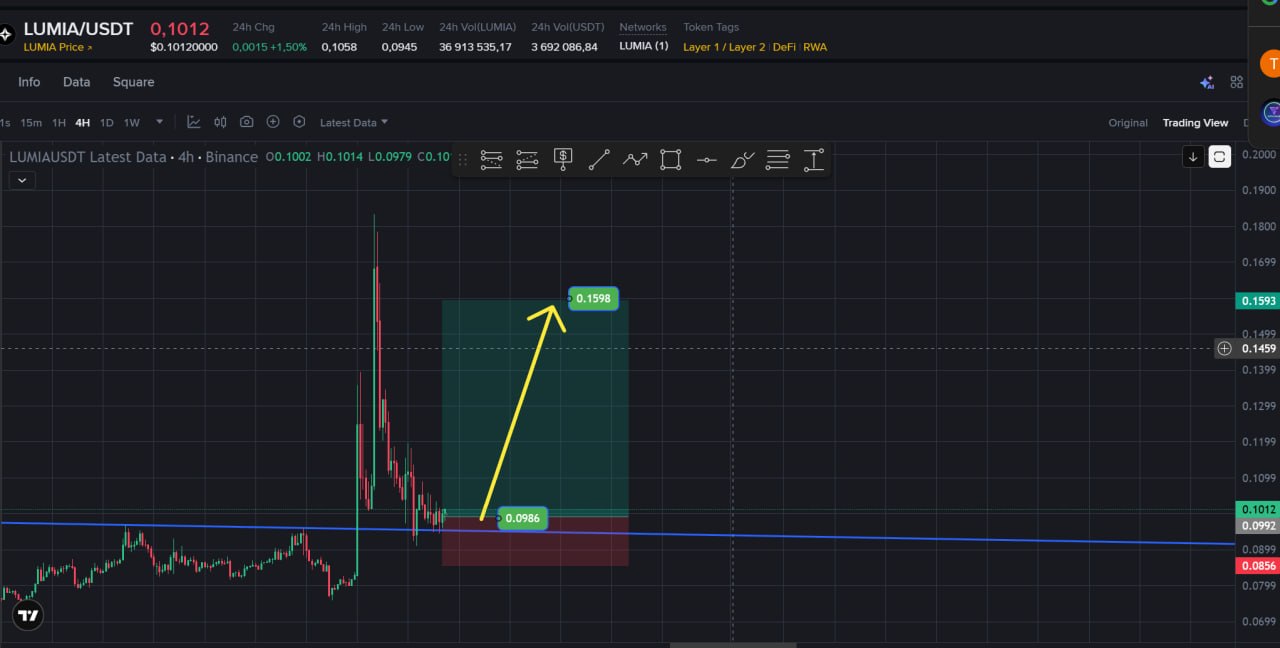Follow the LUMIA Price link
The image size is (1280, 648).
click(x=58, y=47)
